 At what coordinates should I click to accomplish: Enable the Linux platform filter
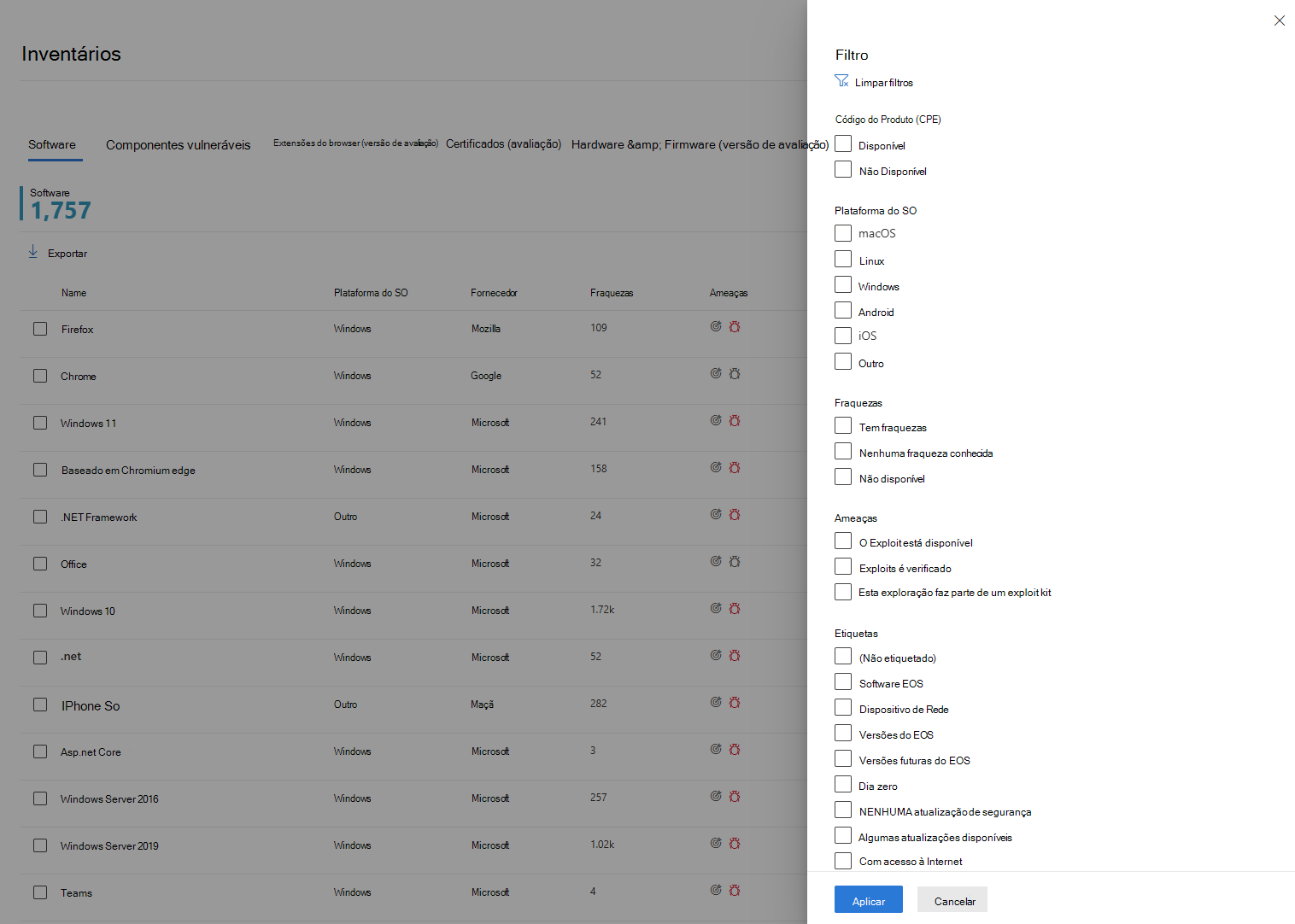pyautogui.click(x=843, y=259)
